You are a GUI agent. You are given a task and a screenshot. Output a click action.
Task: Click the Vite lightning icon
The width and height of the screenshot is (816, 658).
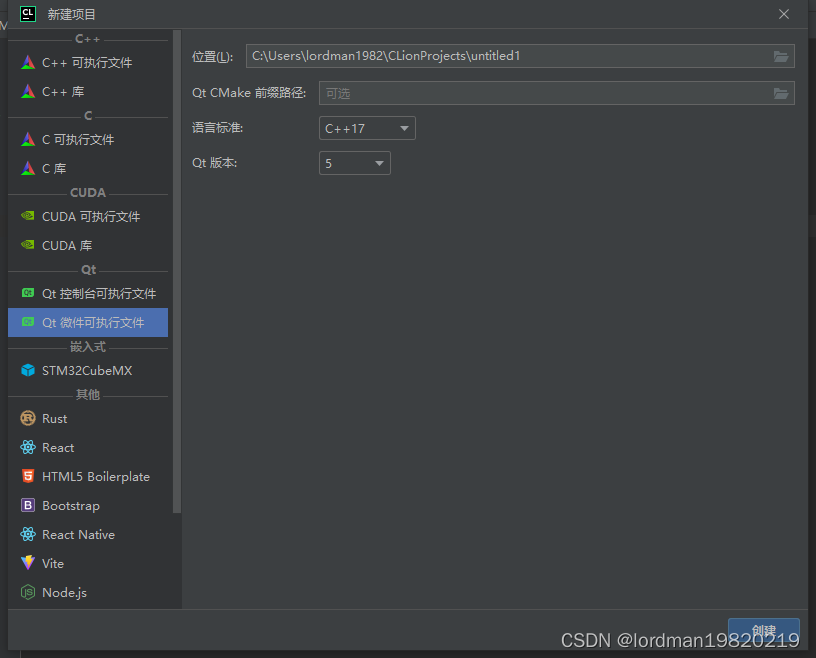pos(28,563)
